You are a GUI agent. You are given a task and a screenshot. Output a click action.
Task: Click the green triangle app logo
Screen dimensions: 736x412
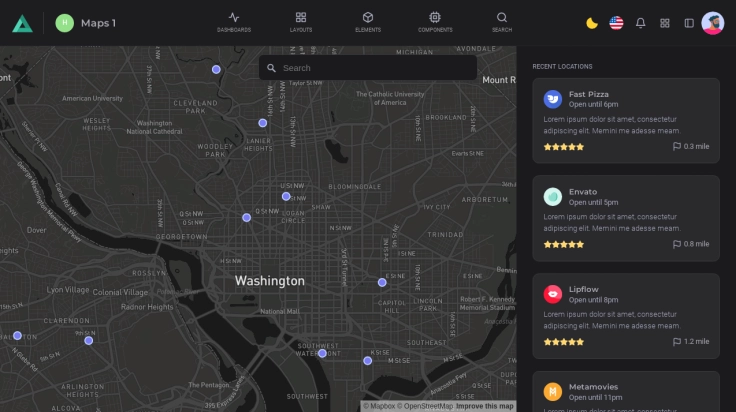pyautogui.click(x=22, y=23)
